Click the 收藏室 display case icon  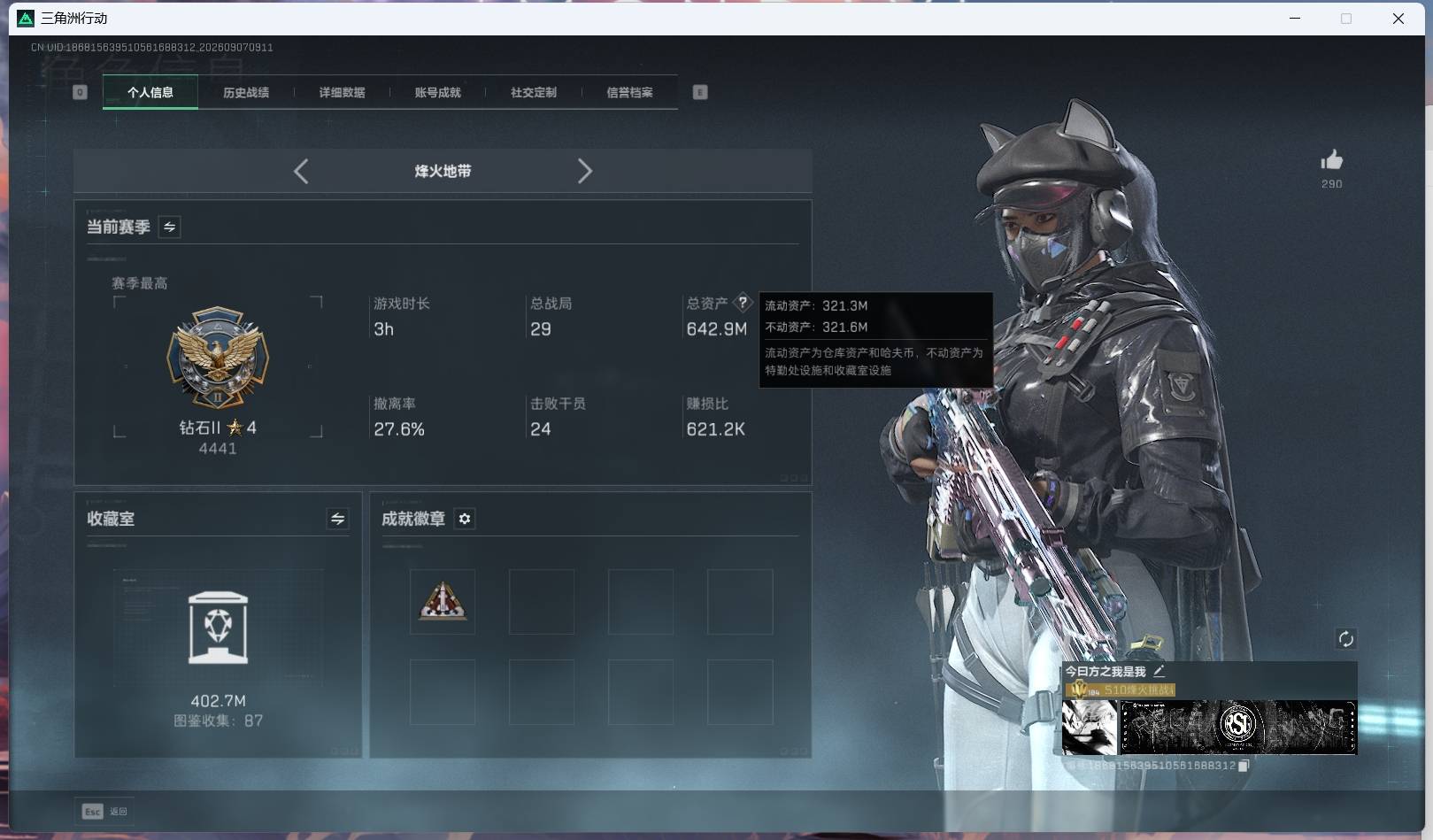pyautogui.click(x=219, y=628)
